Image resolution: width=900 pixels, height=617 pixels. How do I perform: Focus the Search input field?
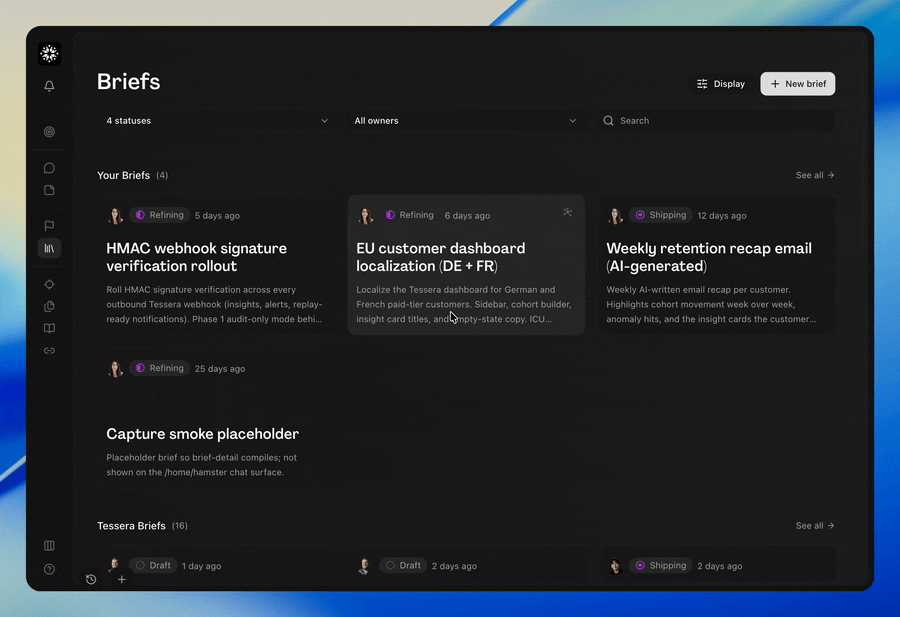(x=715, y=121)
